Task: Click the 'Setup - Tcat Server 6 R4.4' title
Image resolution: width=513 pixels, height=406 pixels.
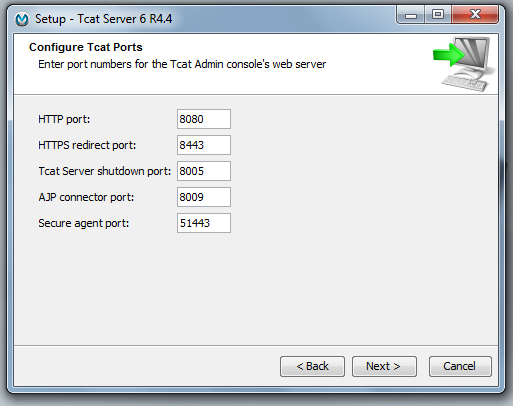Action: click(x=104, y=19)
